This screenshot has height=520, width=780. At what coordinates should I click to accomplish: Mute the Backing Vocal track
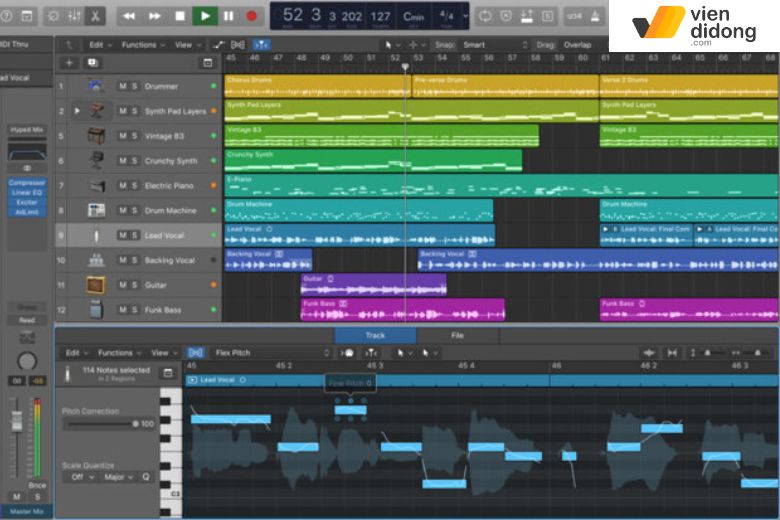click(x=122, y=260)
